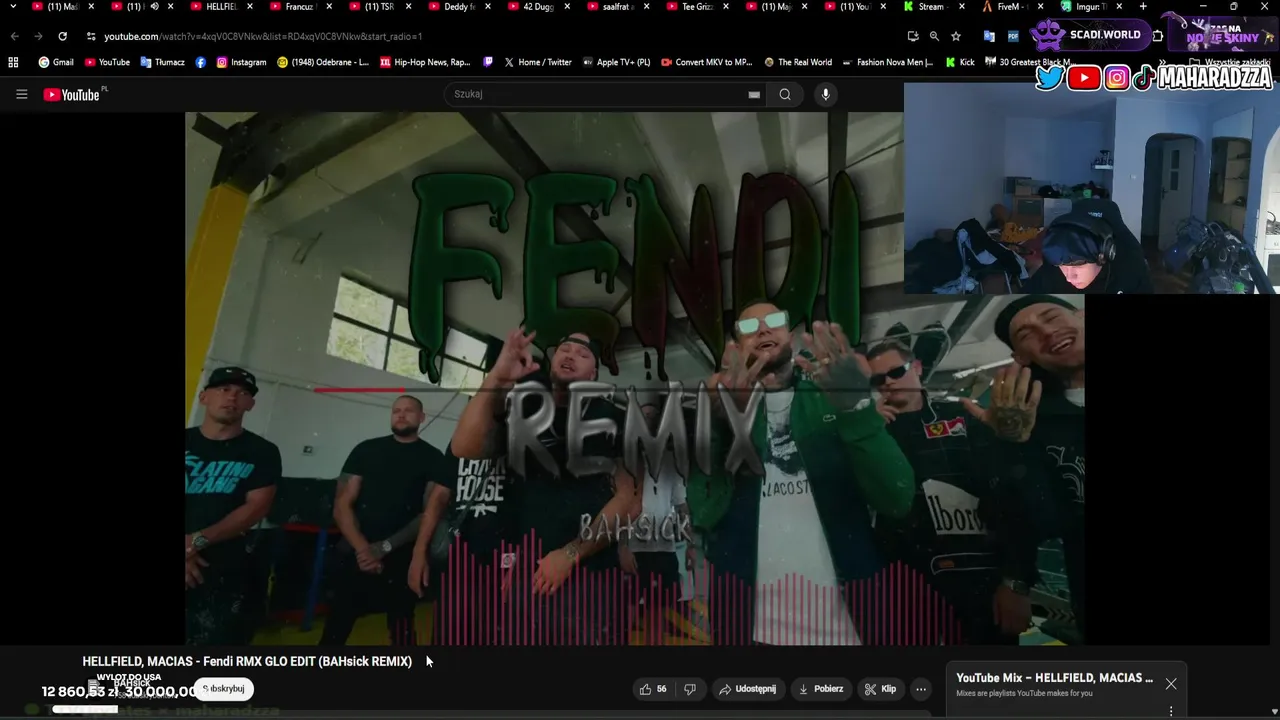
Task: Bookmark this page with star icon
Action: 956,36
